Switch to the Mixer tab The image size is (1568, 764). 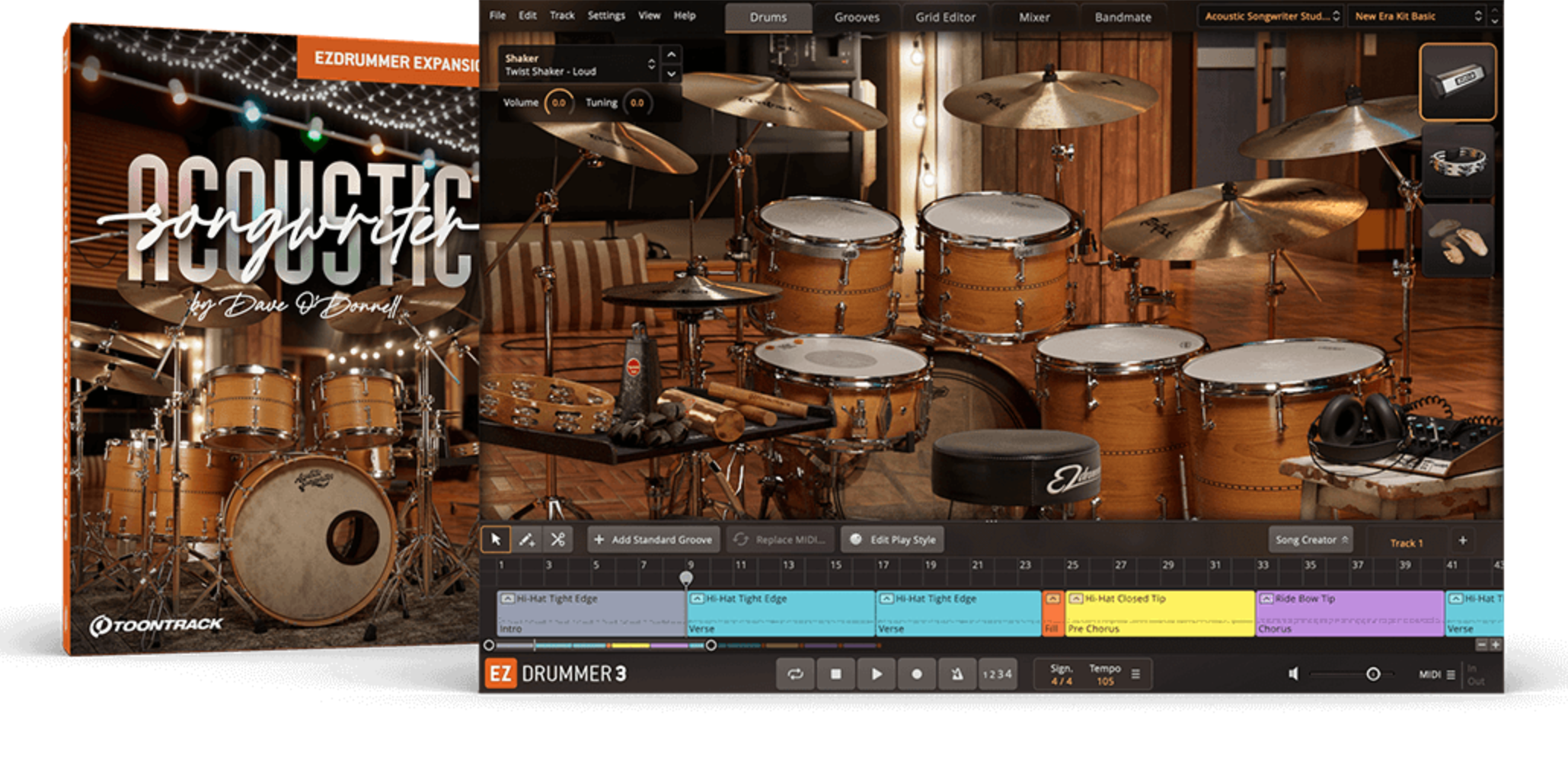[x=1034, y=18]
